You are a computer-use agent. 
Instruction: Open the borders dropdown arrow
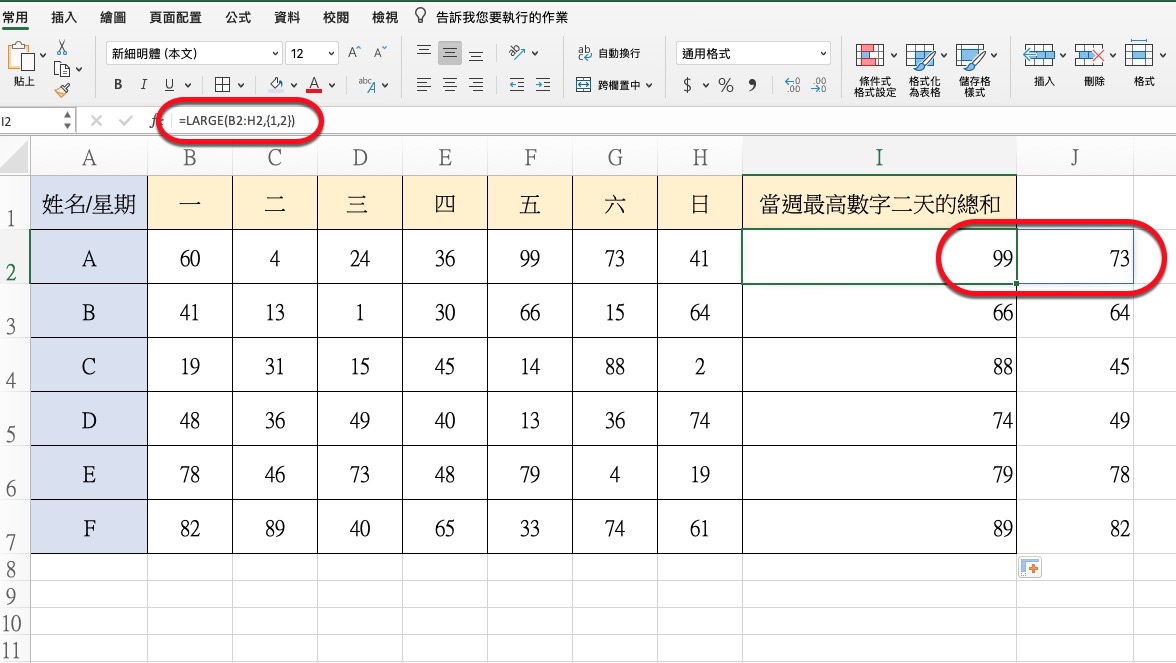pyautogui.click(x=241, y=86)
